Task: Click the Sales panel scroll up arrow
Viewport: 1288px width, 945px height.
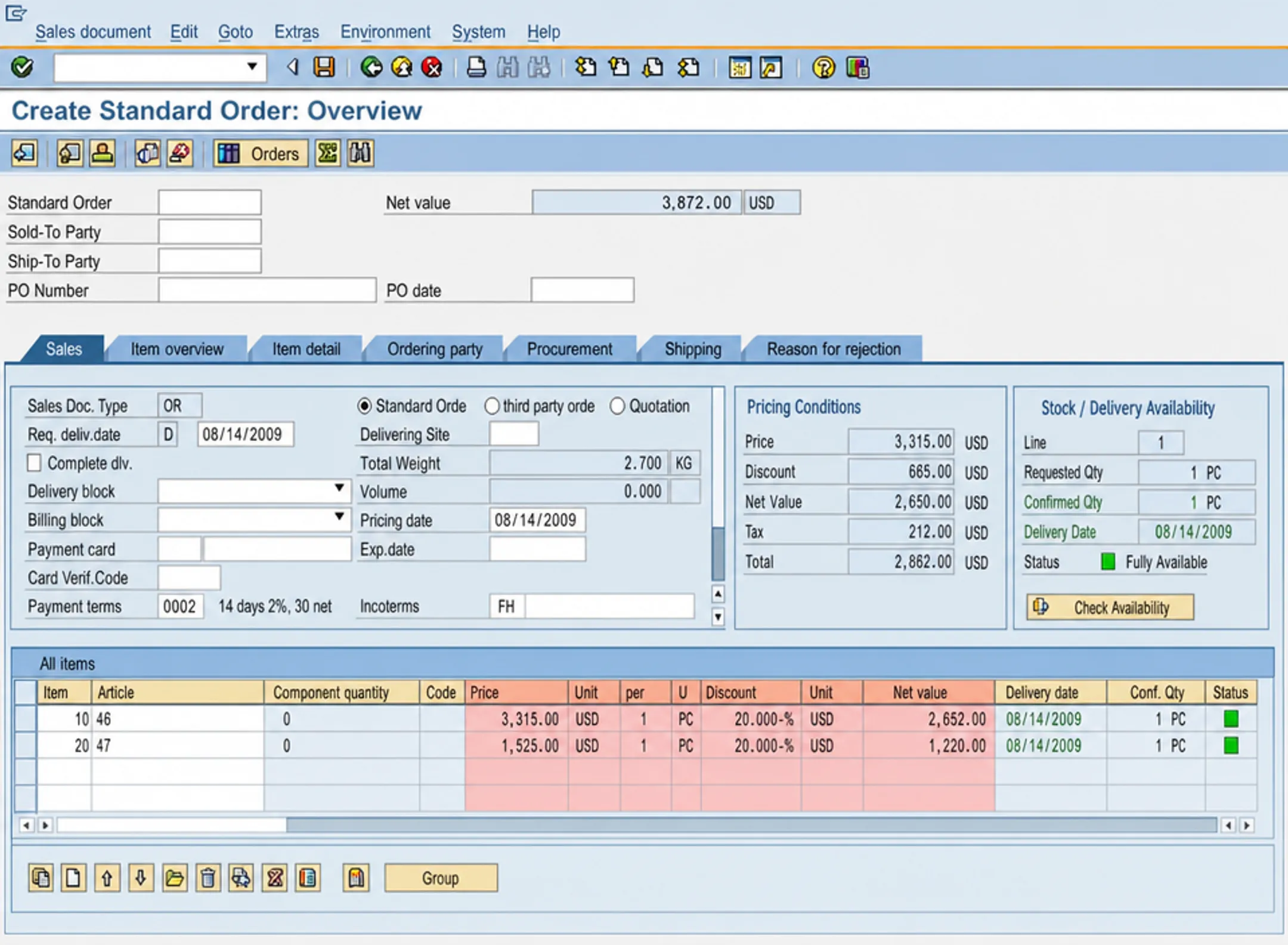Action: tap(719, 594)
